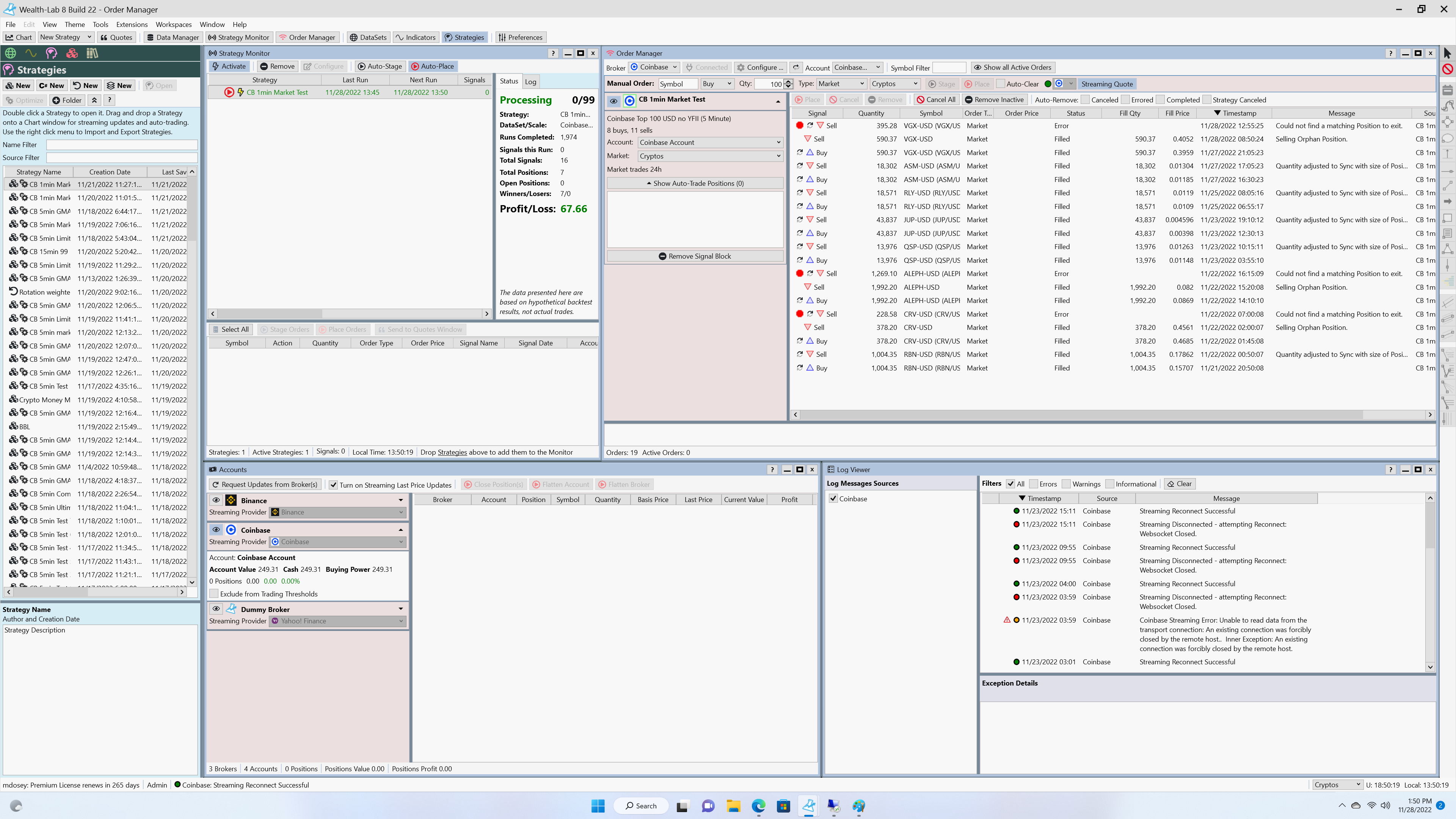Click the warning triangle icon in Log Viewer
Image resolution: width=1456 pixels, height=819 pixels.
(1007, 620)
